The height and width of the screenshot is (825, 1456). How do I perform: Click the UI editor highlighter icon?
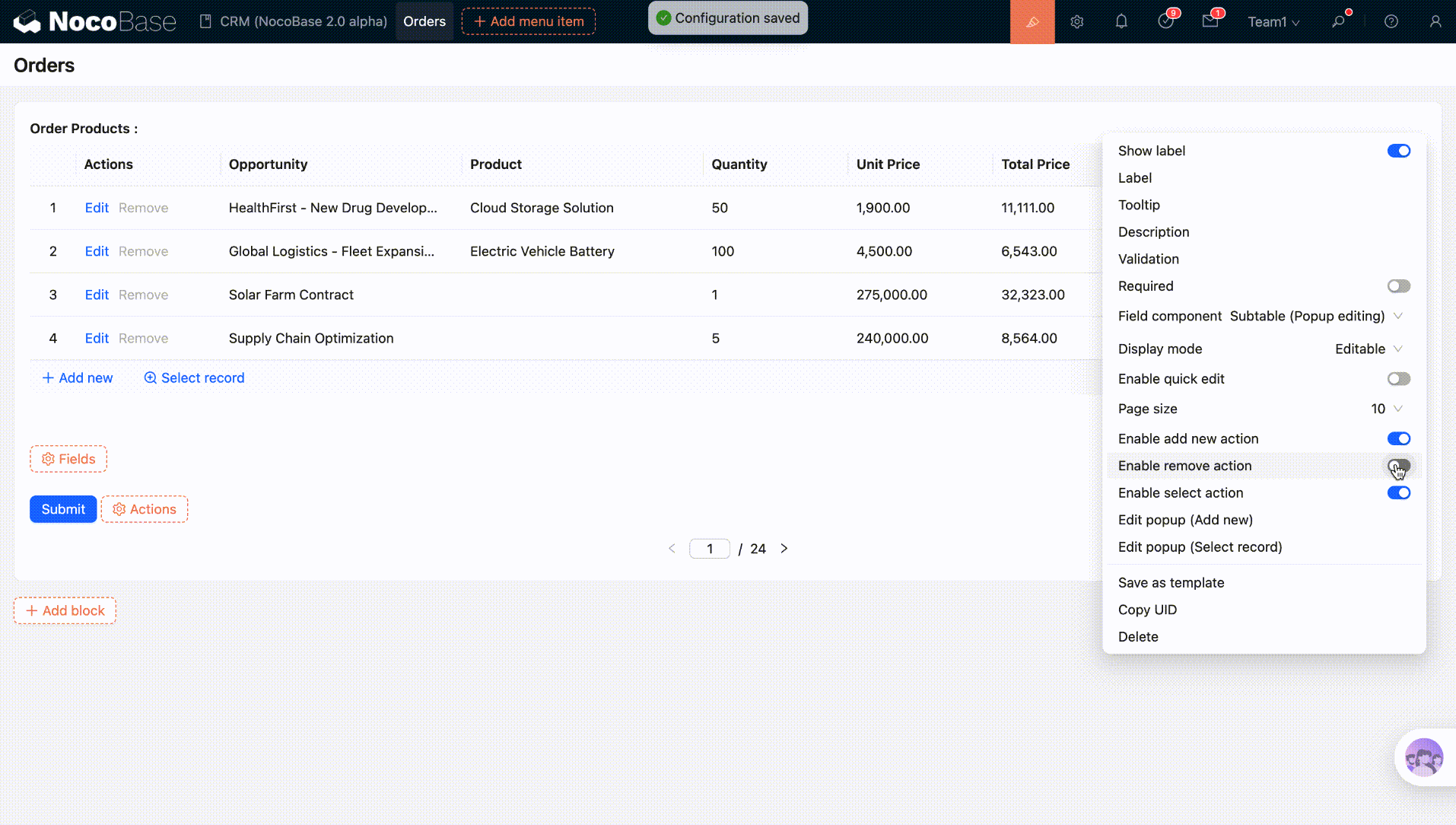point(1032,22)
